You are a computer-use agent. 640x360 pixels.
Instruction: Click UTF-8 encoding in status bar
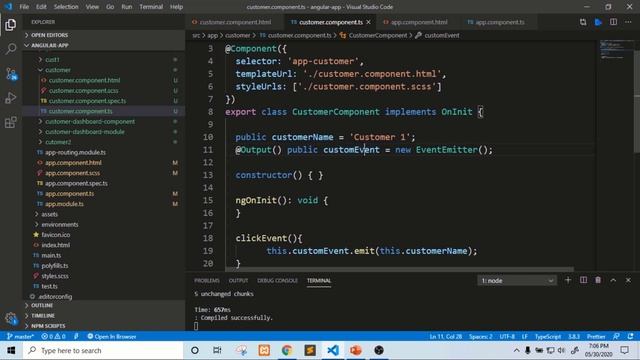[x=507, y=336]
